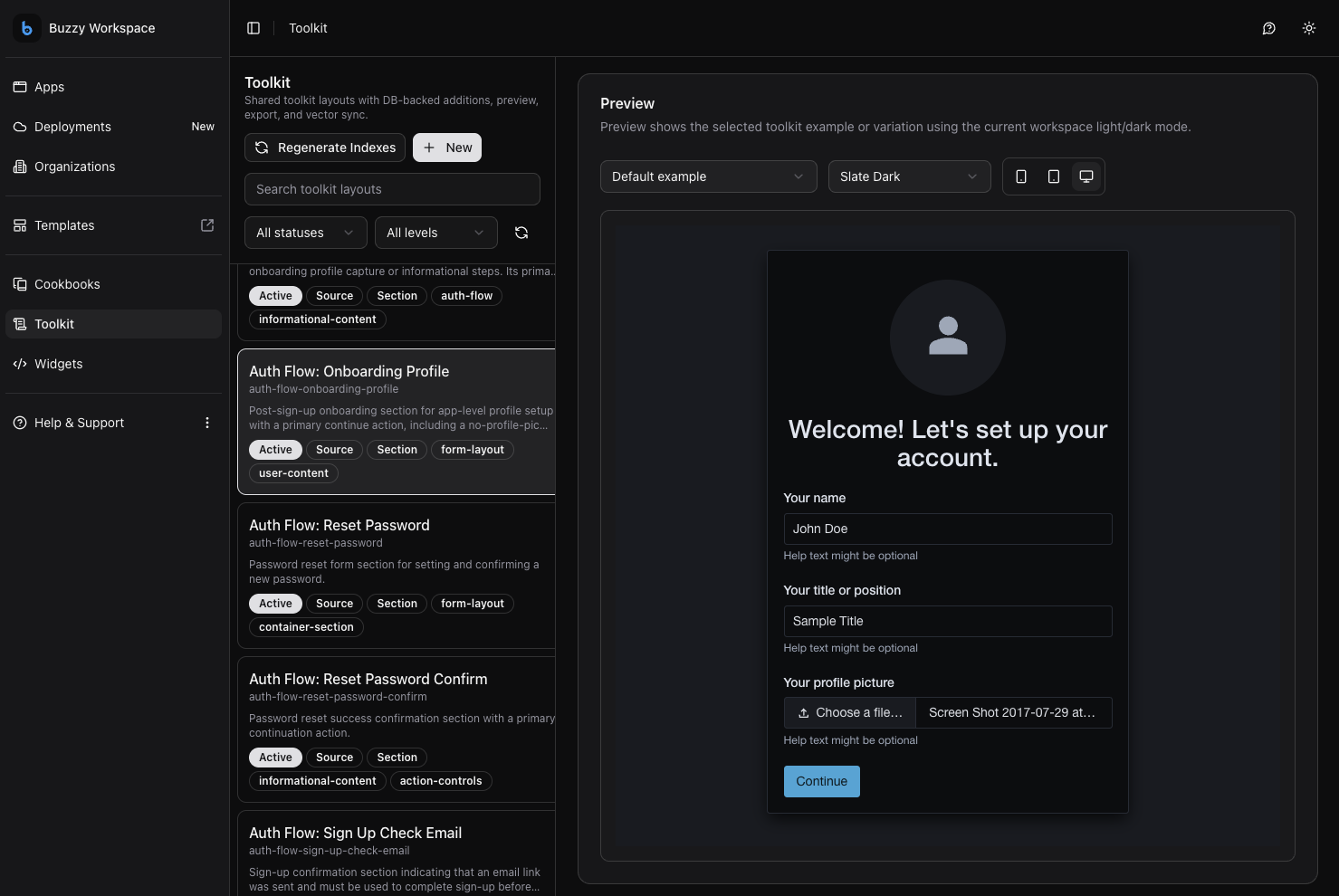Open the All levels dropdown

click(x=436, y=233)
